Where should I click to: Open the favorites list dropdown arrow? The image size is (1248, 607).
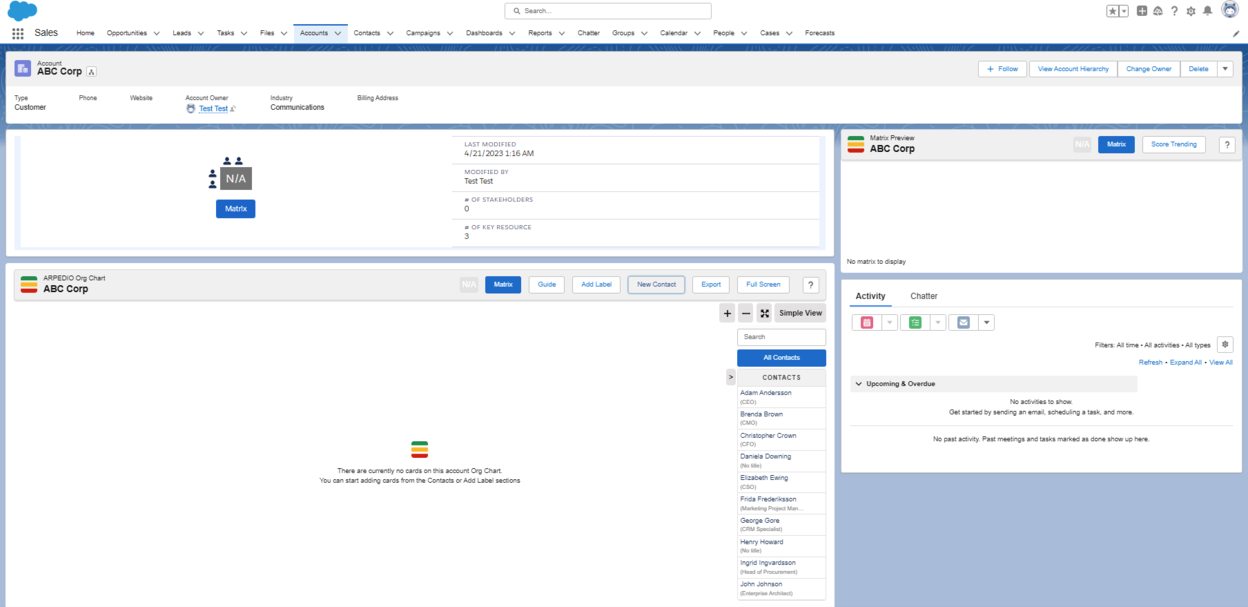[x=1124, y=11]
